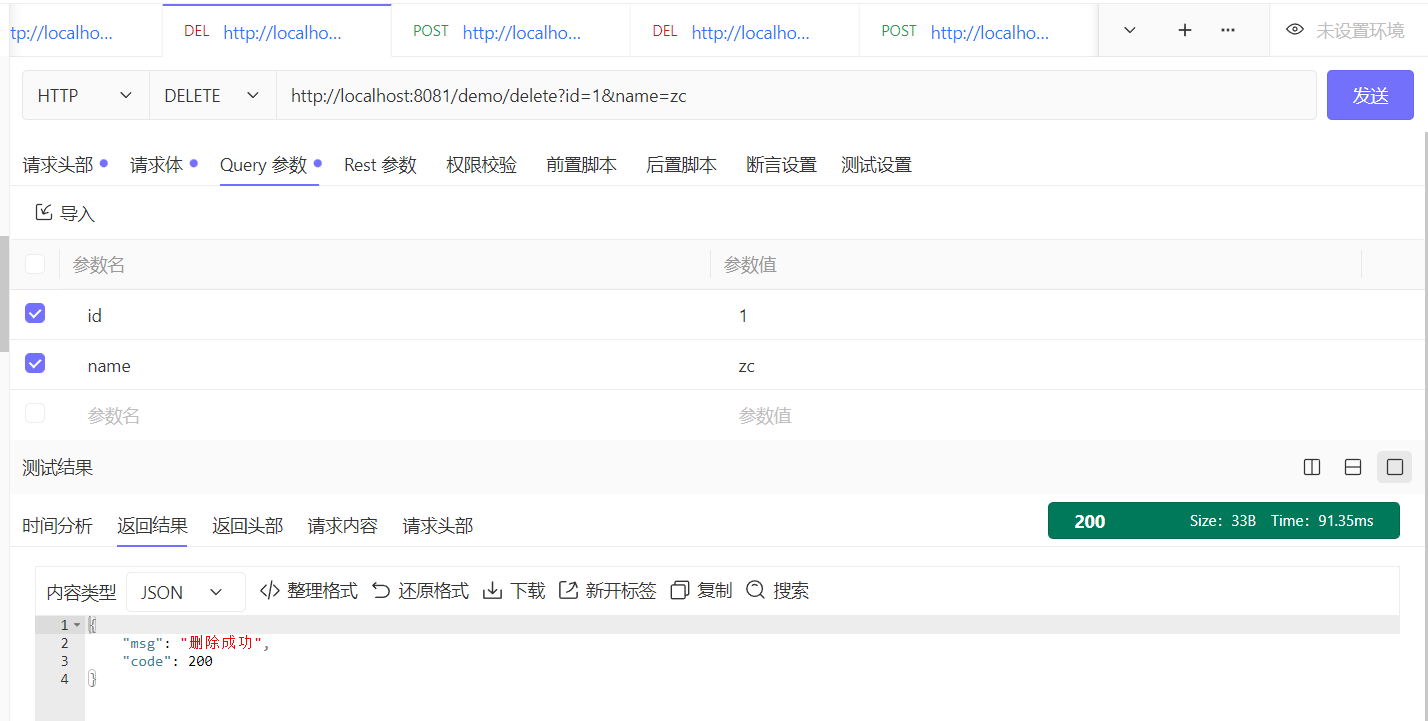Screen dimensions: 1428x721
Task: Click 还原格式 to restore raw format
Action: (420, 591)
